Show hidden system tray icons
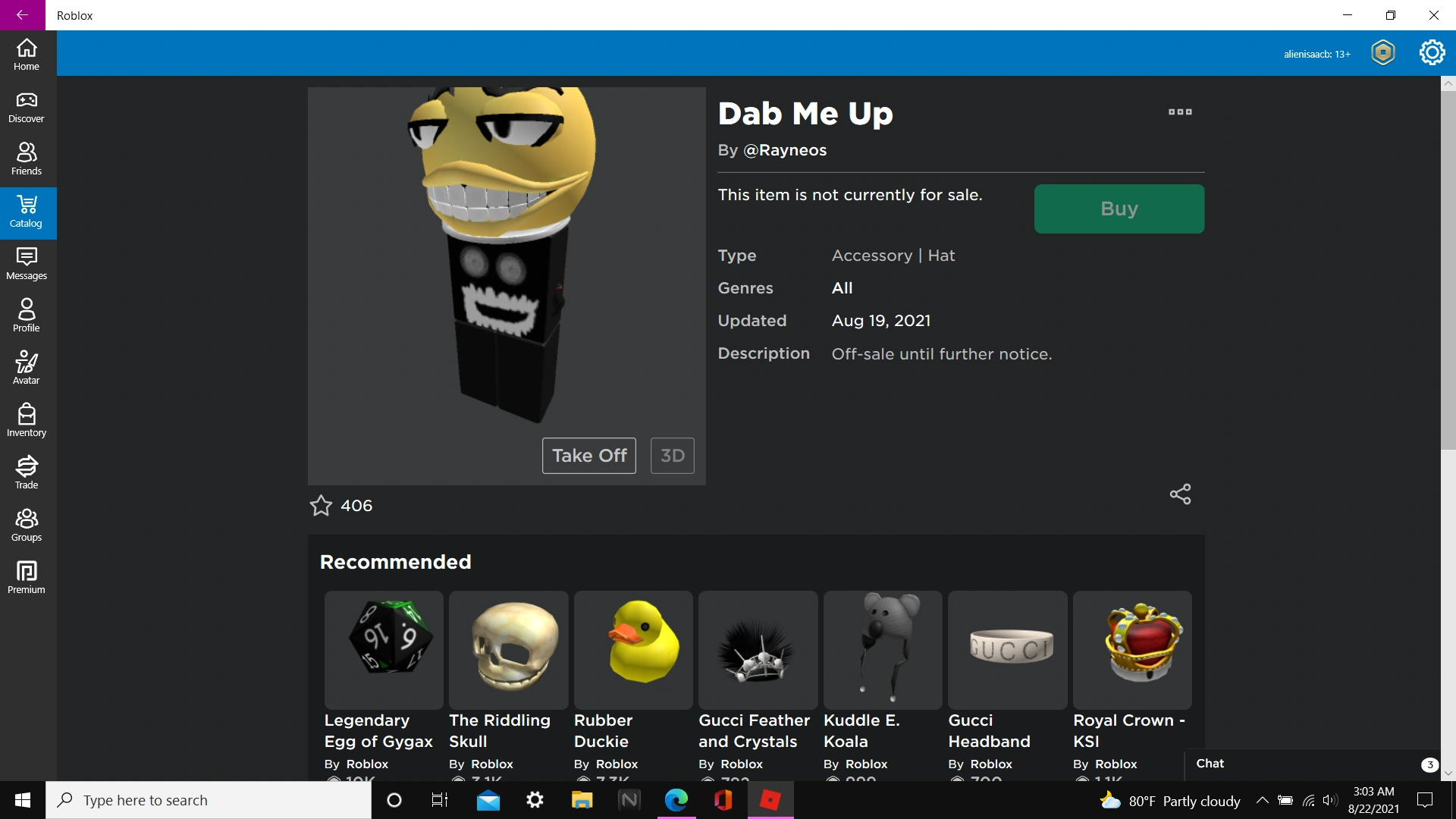1456x819 pixels. tap(1261, 800)
